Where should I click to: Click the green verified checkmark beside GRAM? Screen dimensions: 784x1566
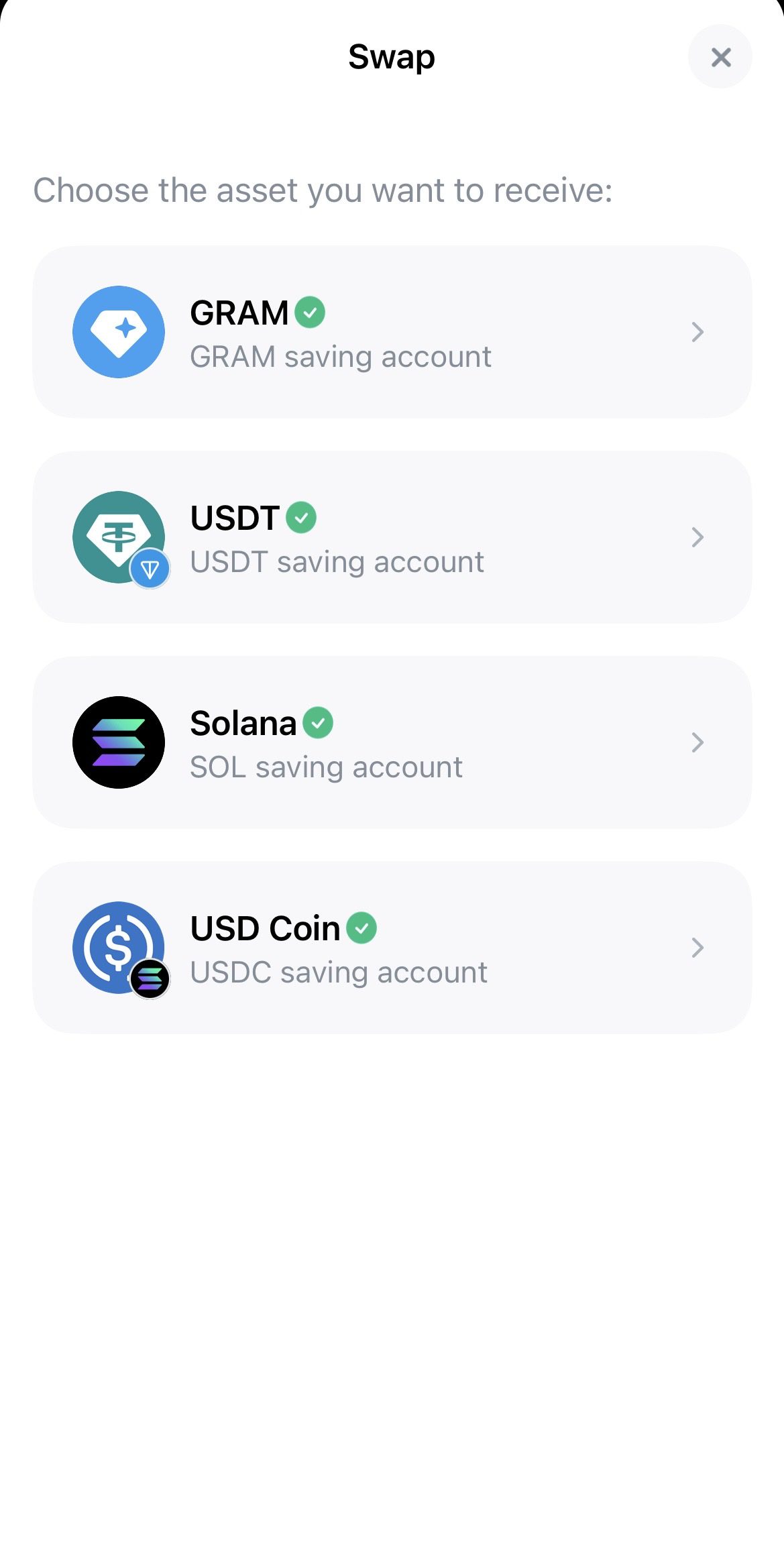tap(310, 313)
